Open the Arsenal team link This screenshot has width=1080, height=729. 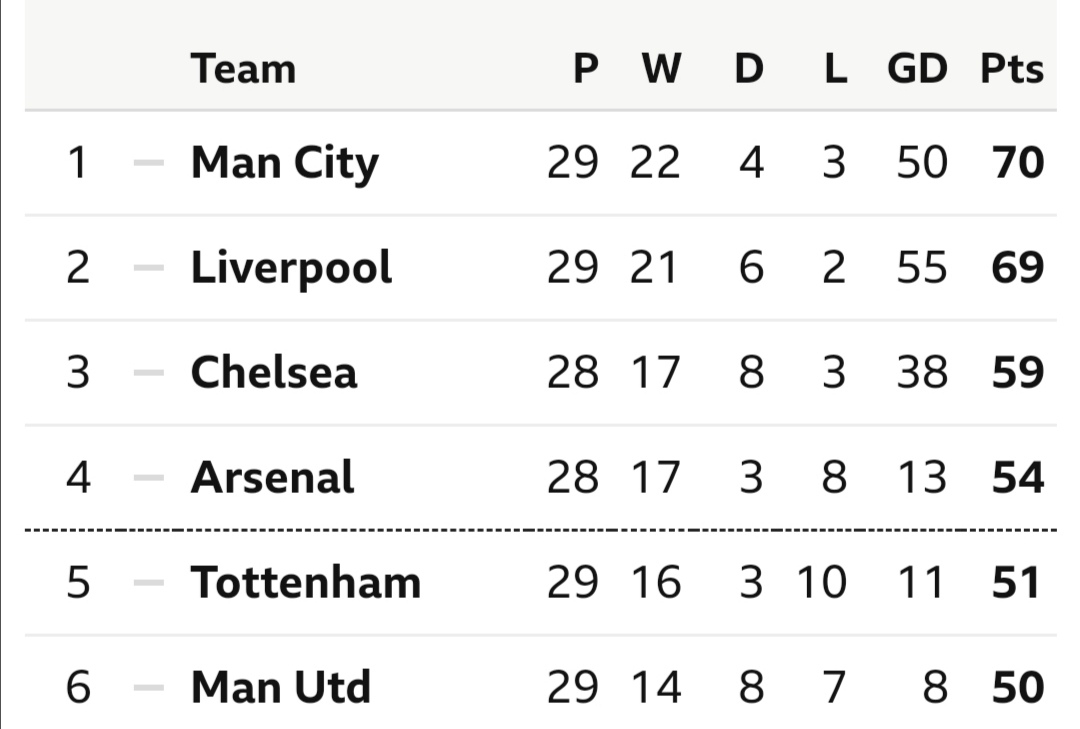272,478
